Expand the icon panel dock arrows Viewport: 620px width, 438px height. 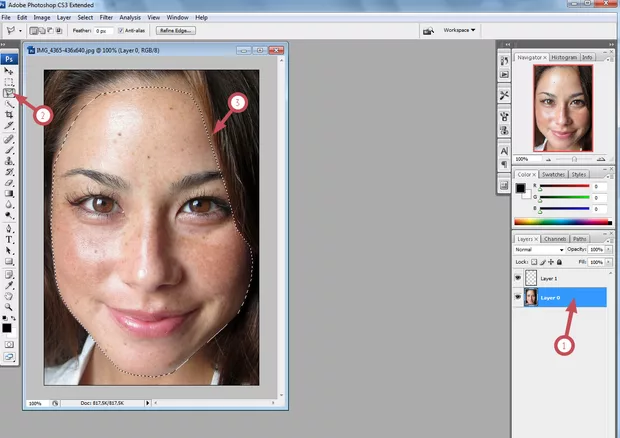coord(508,44)
